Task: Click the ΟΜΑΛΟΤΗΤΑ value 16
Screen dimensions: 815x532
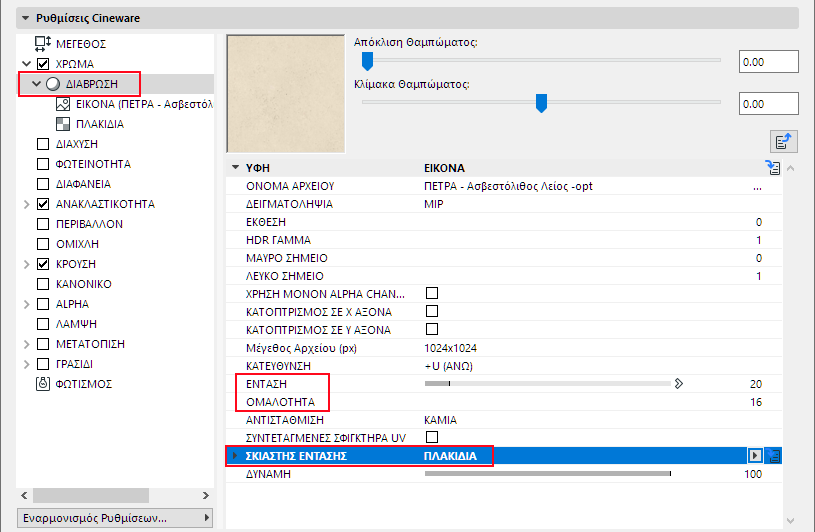Action: [756, 402]
